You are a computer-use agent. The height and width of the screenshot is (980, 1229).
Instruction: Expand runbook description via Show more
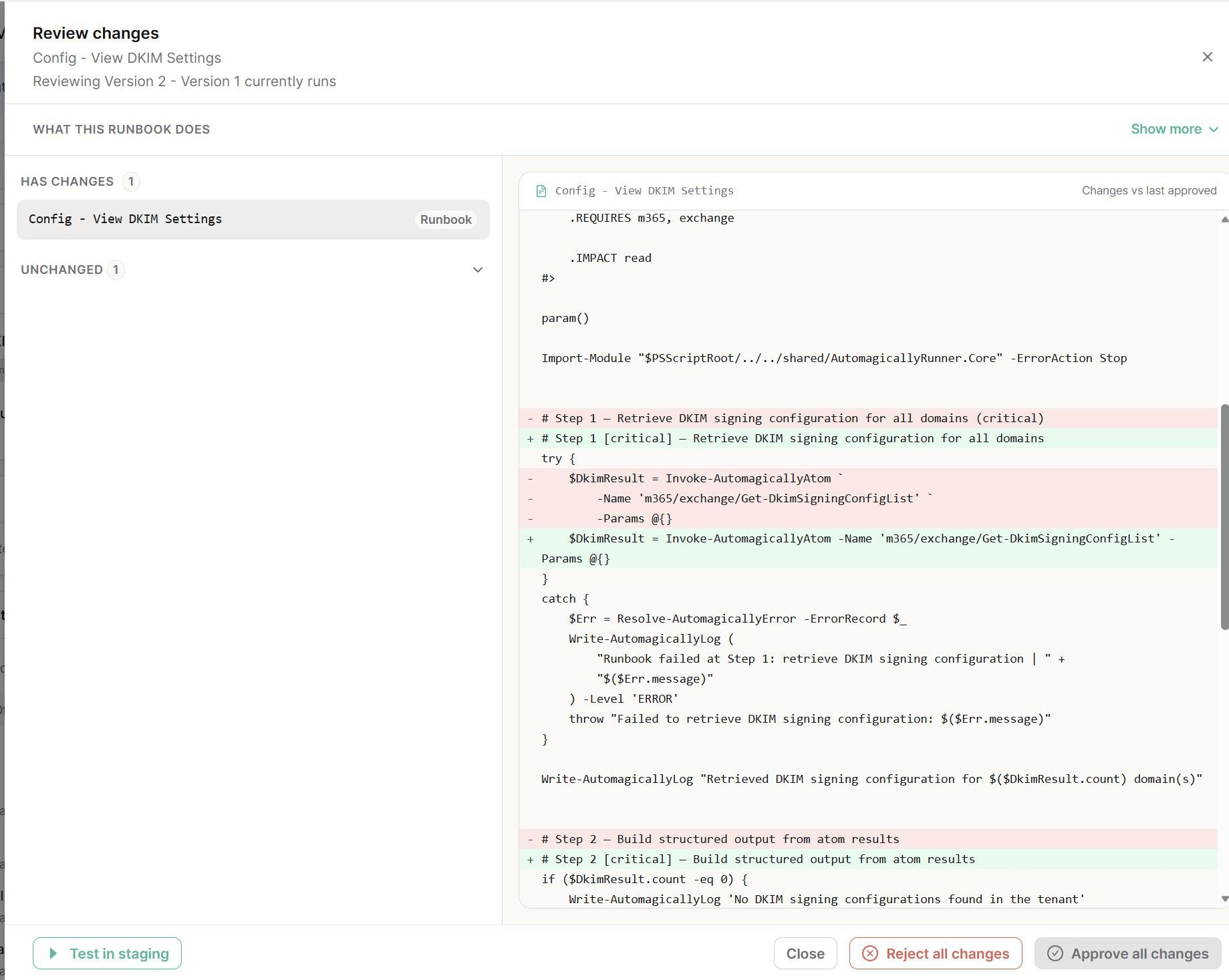[x=1174, y=129]
